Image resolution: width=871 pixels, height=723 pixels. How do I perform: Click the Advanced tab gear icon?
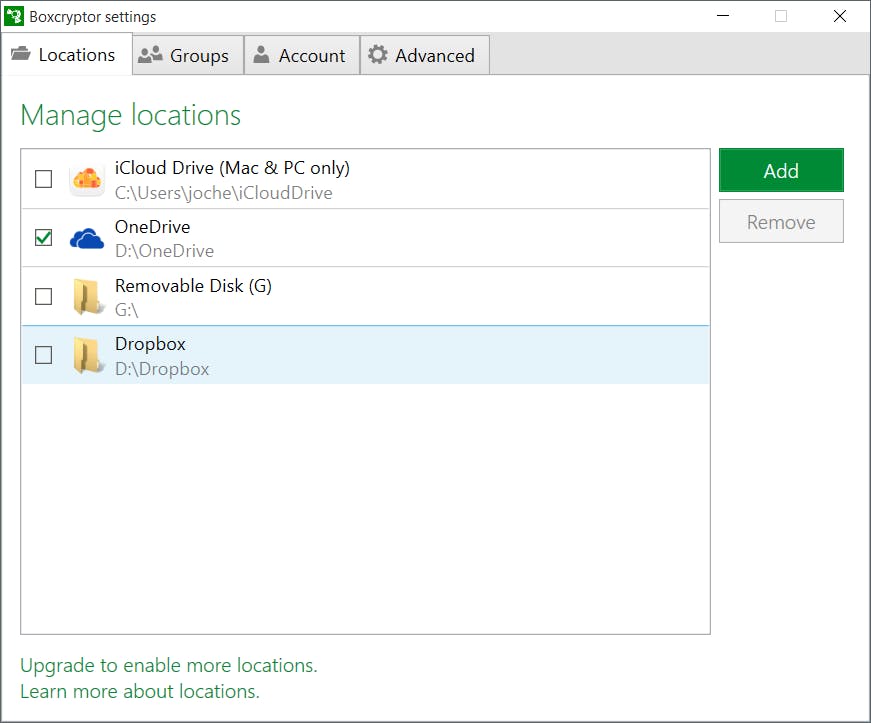[x=377, y=55]
